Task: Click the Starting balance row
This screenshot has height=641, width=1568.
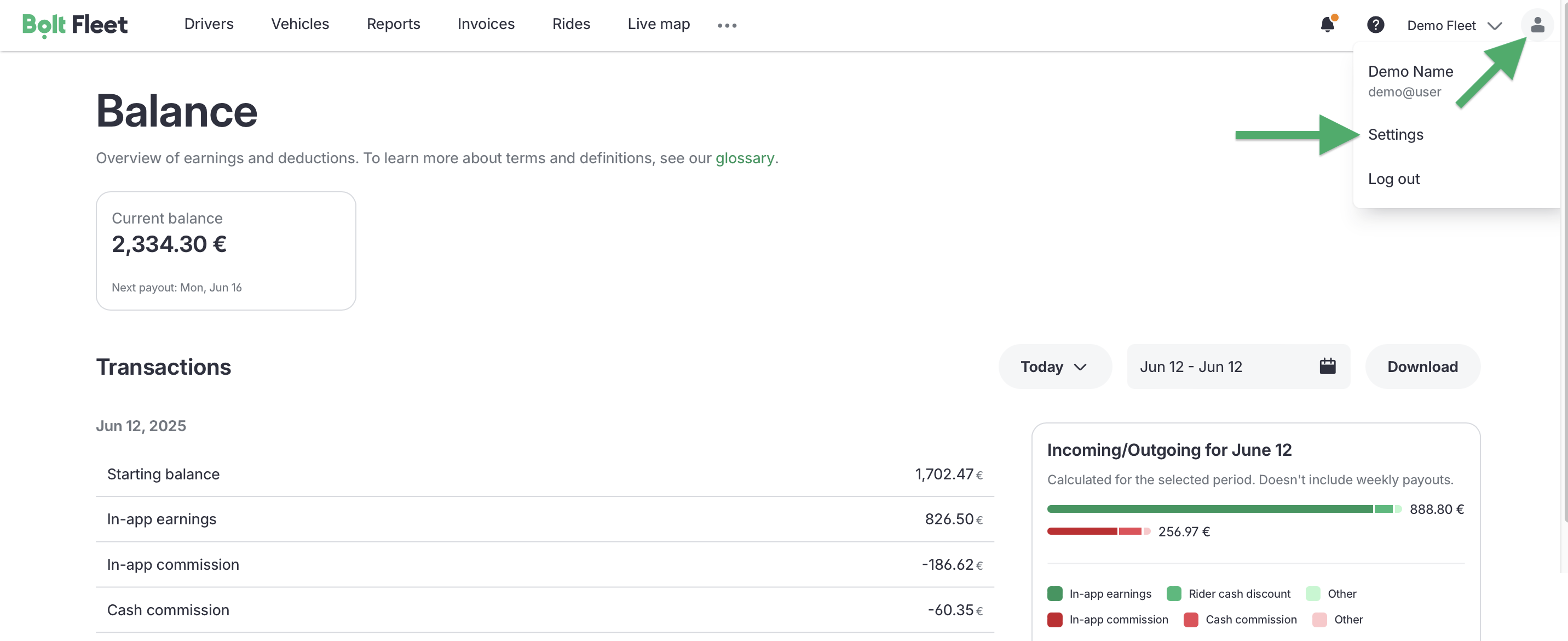Action: 545,474
